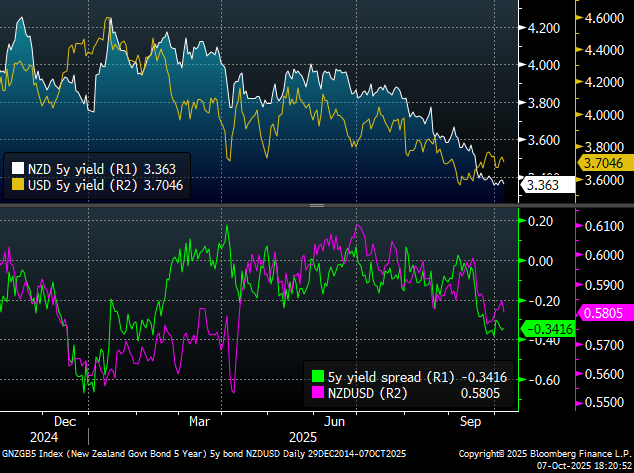Screen dimensions: 634x473
Task: Click the 2025 year label on the axis
Action: 301,437
